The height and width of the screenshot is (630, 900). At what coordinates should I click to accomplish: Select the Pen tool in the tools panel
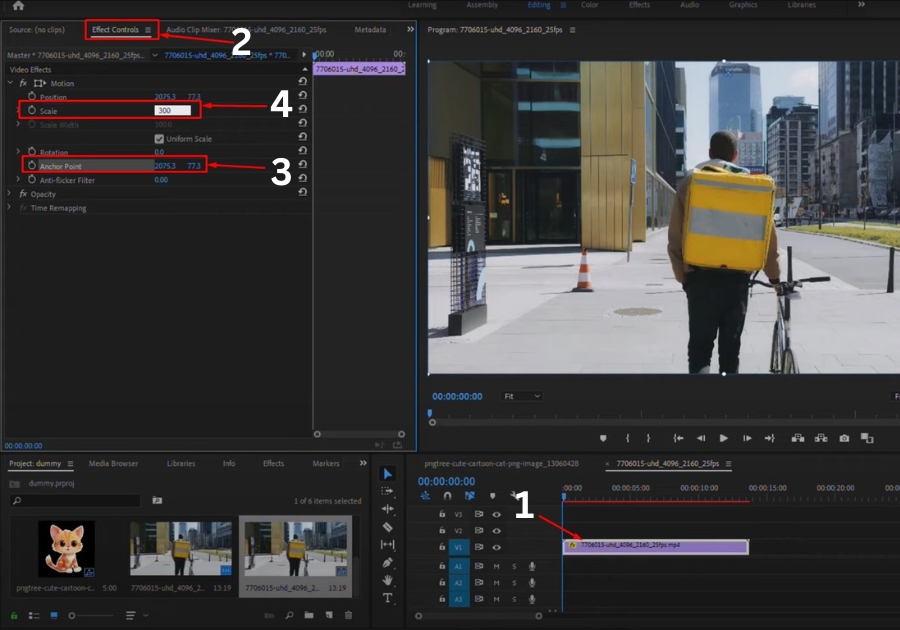coord(388,563)
